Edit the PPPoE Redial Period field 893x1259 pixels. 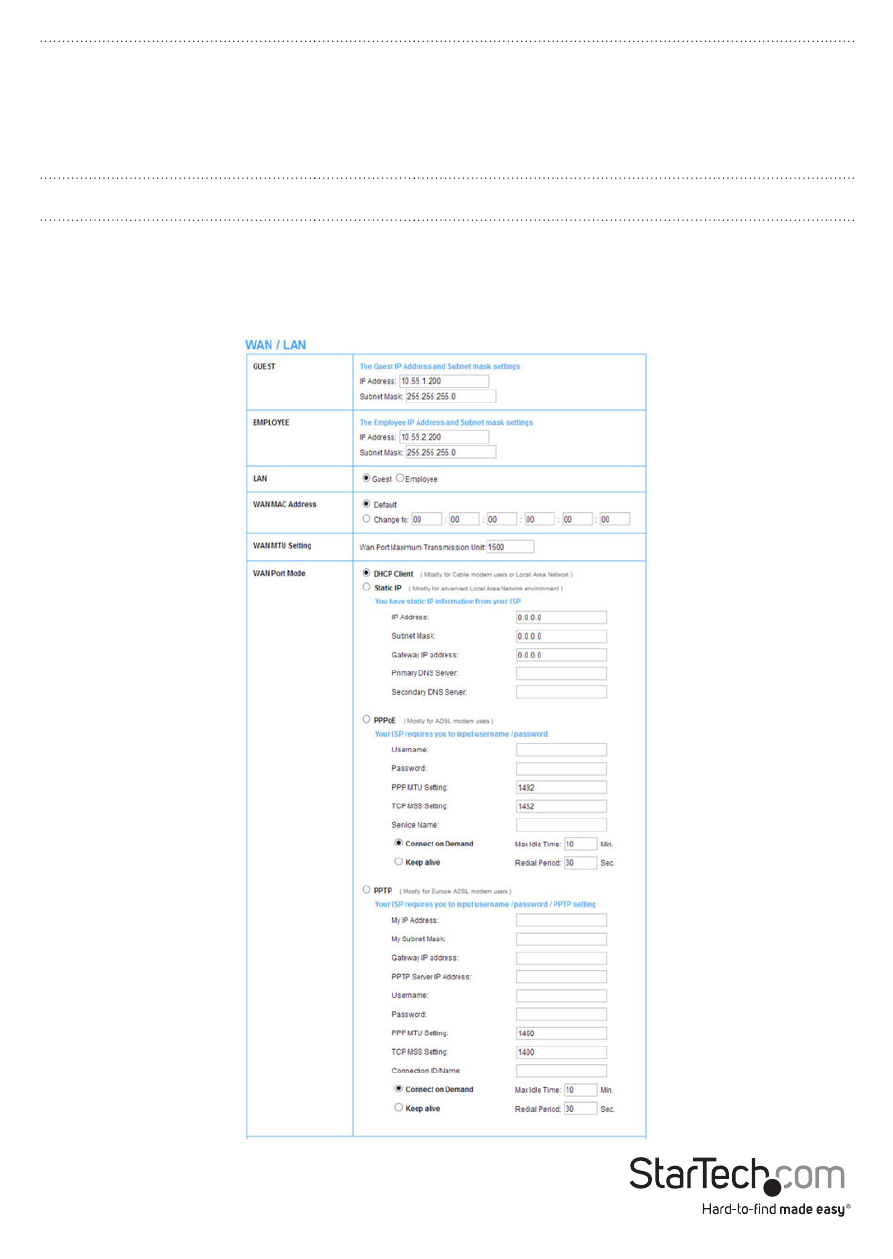click(x=580, y=862)
